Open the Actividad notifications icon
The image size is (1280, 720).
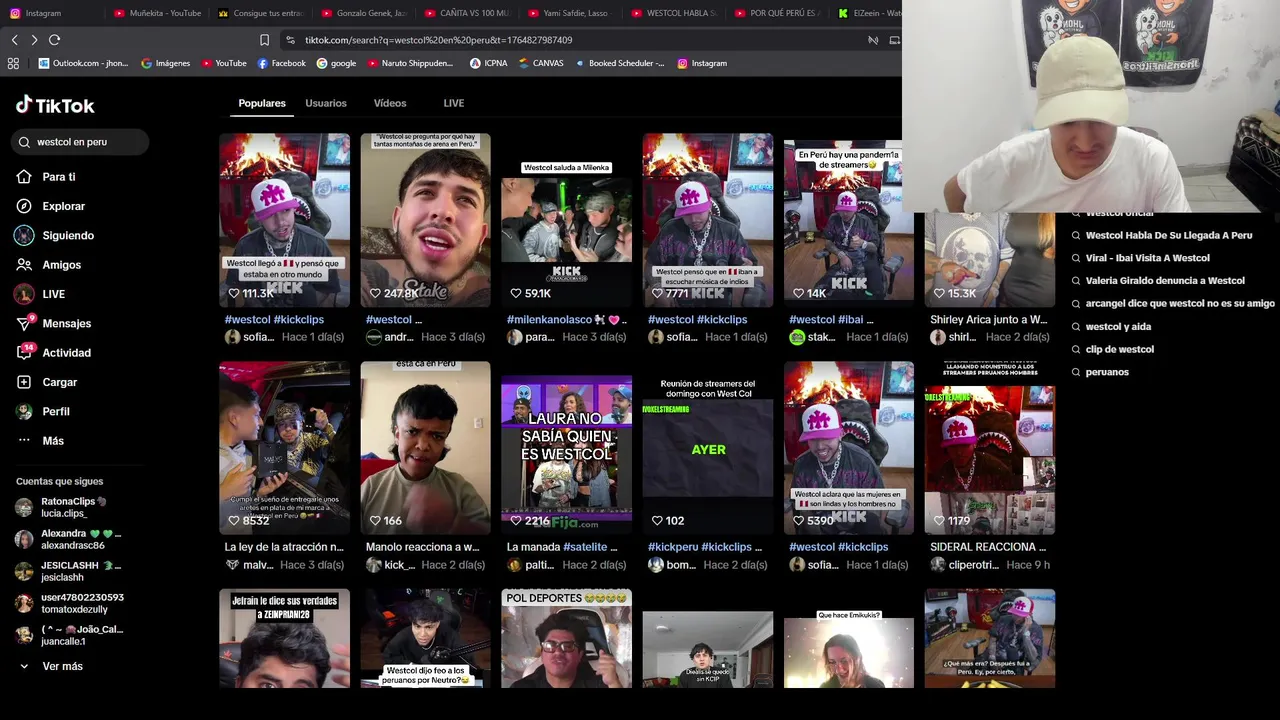point(24,353)
